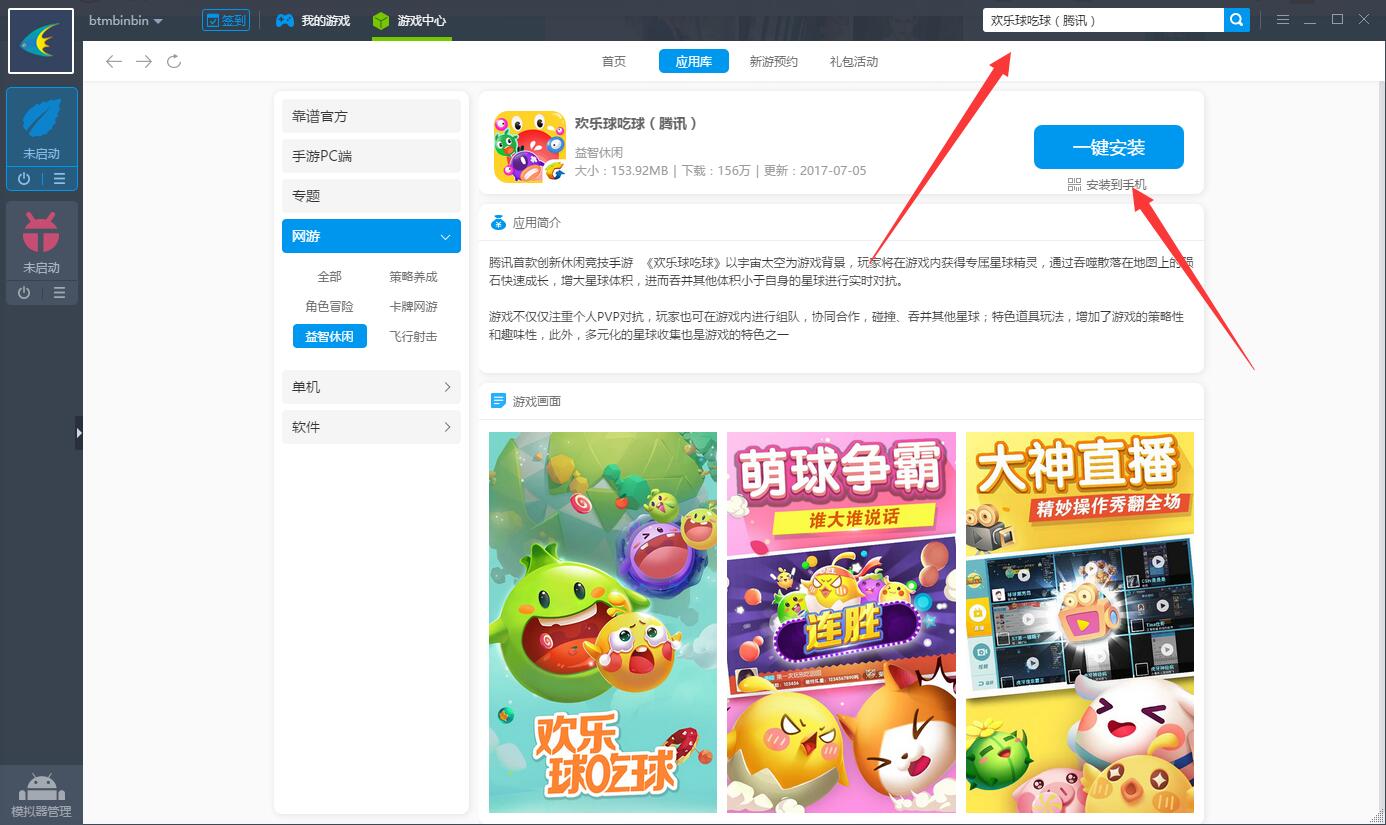Select 益智休闲 subcategory
This screenshot has height=825, width=1386.
(x=329, y=336)
